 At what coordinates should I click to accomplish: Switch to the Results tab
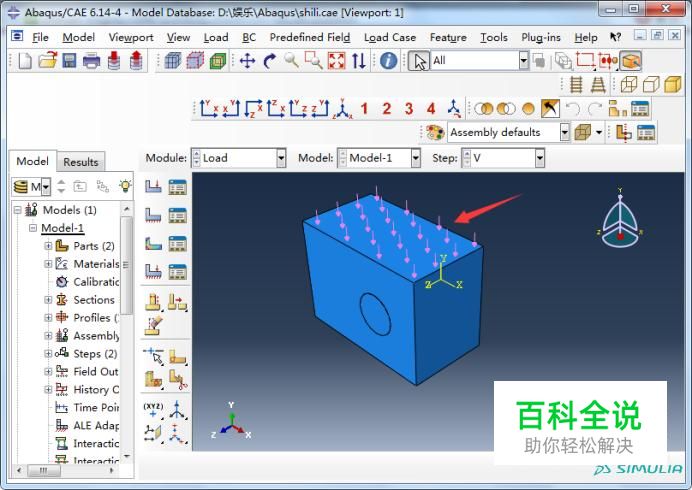(x=81, y=162)
